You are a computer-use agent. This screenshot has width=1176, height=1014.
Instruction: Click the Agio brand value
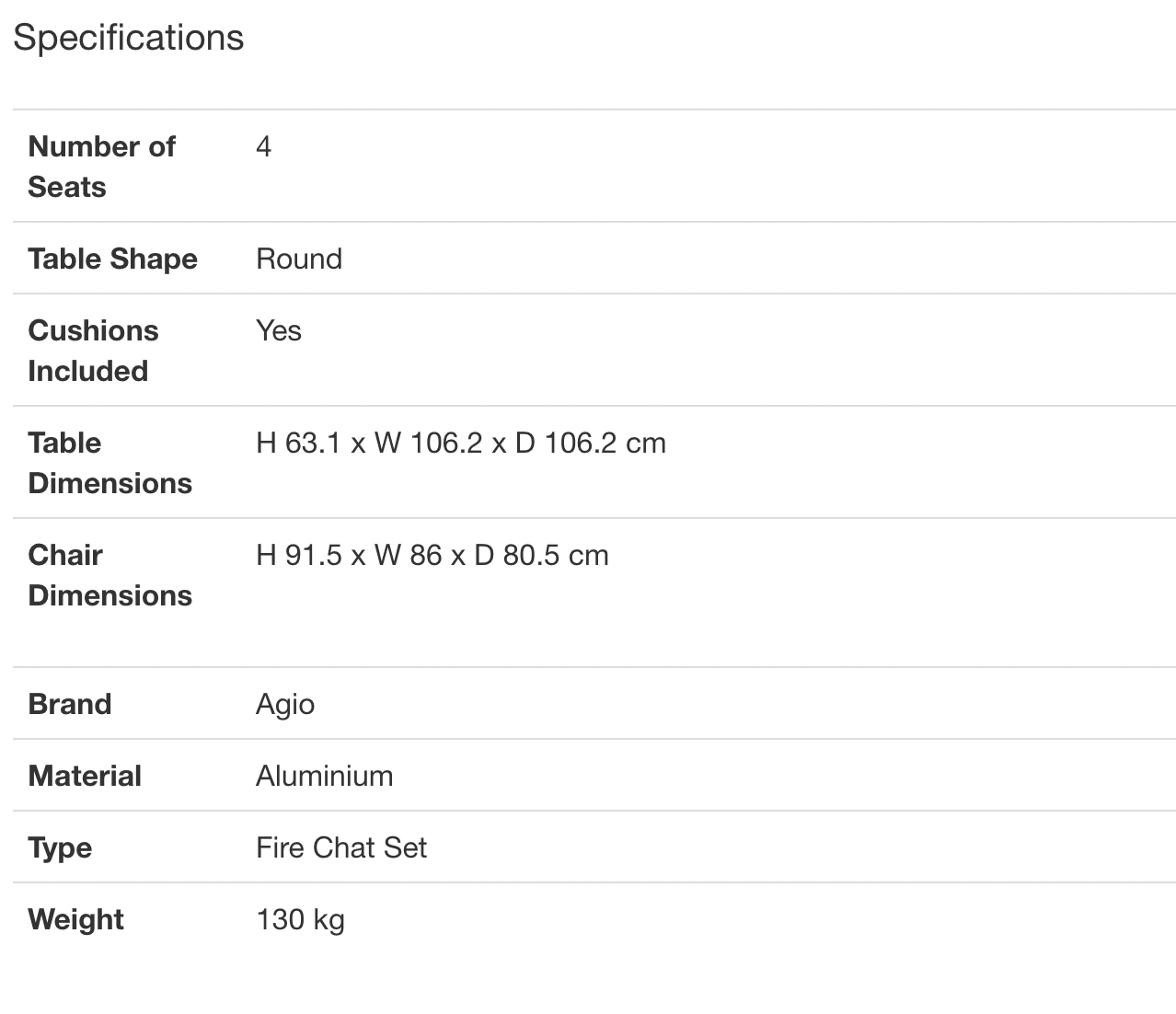click(285, 704)
